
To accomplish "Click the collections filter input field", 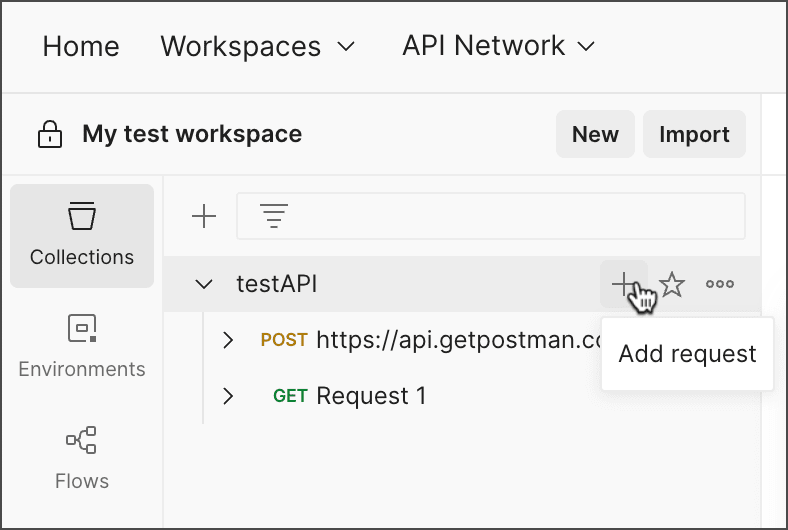I will tap(510, 216).
